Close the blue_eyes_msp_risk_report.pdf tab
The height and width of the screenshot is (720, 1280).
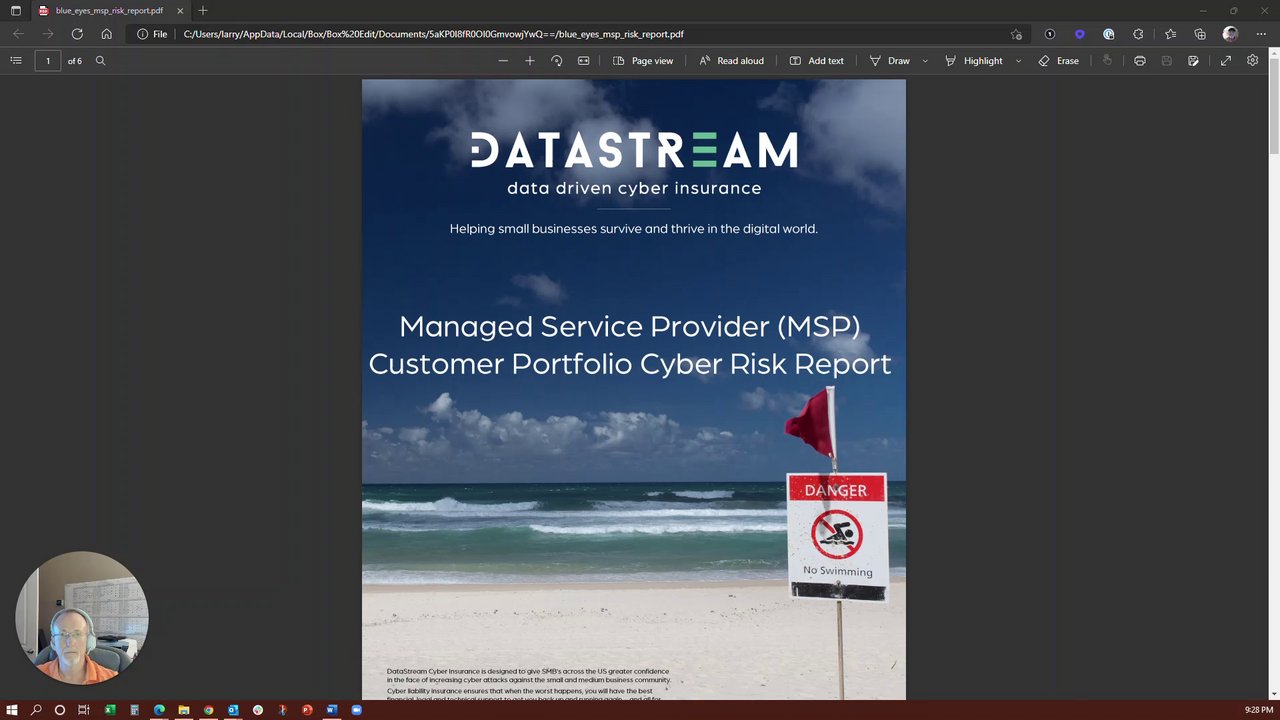(x=180, y=11)
